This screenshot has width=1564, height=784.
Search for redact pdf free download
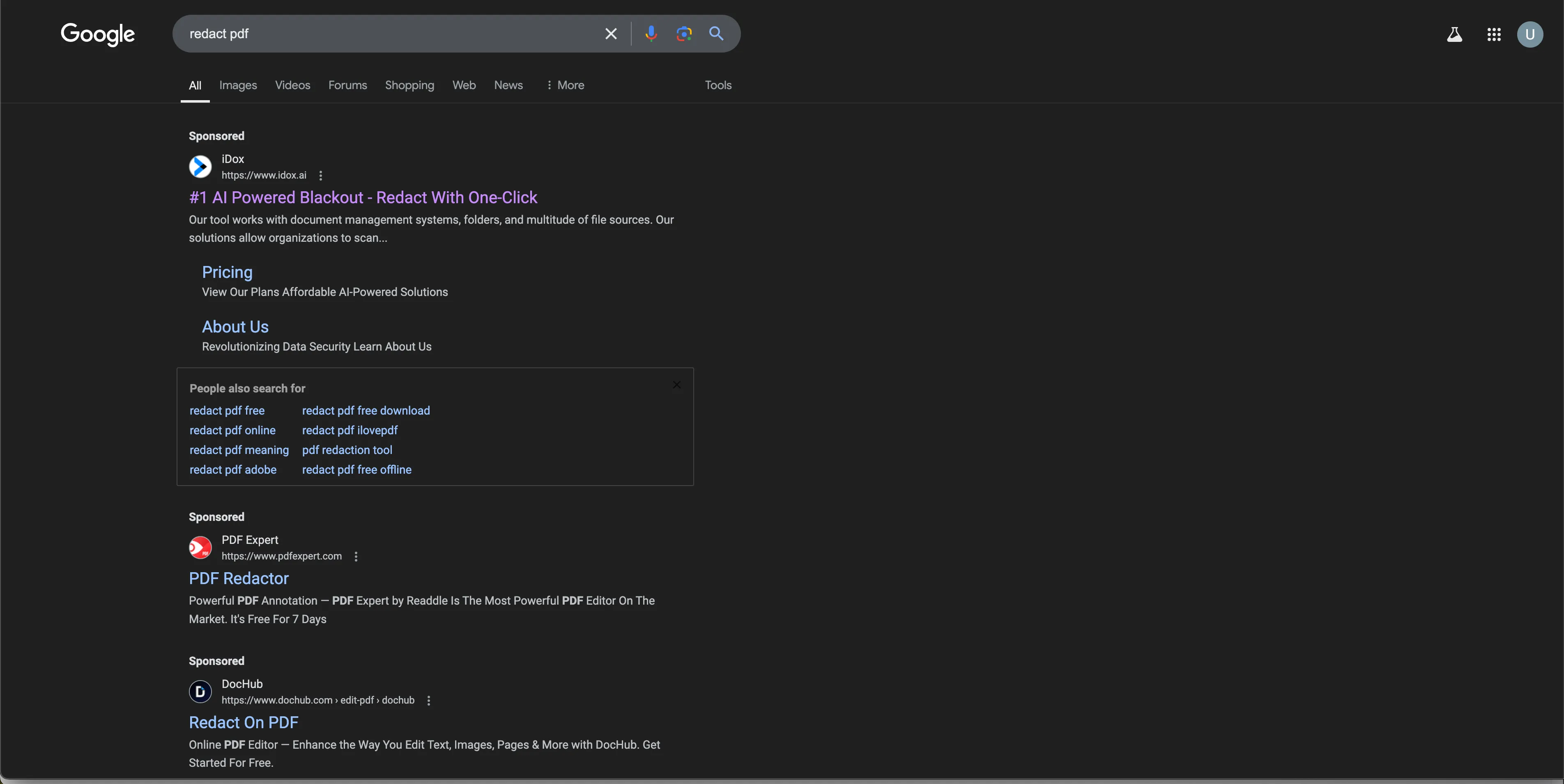click(366, 411)
